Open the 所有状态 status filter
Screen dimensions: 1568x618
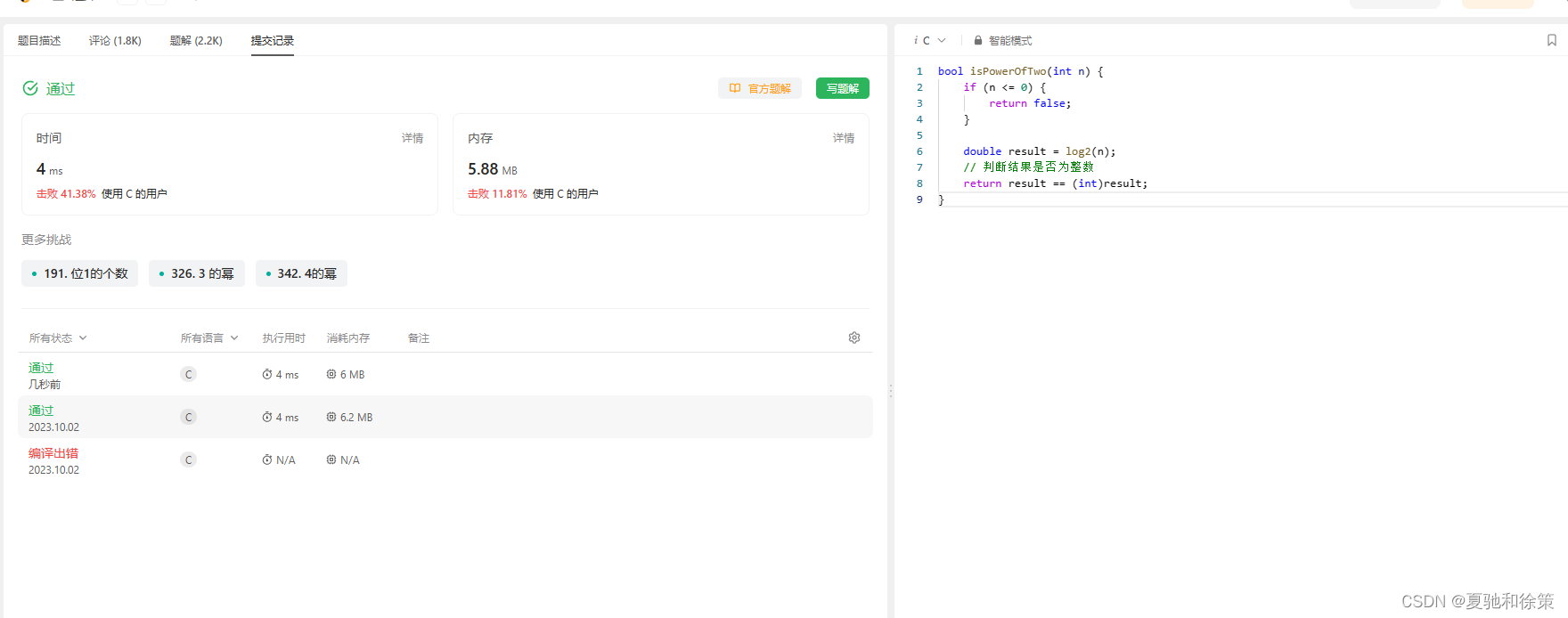58,338
